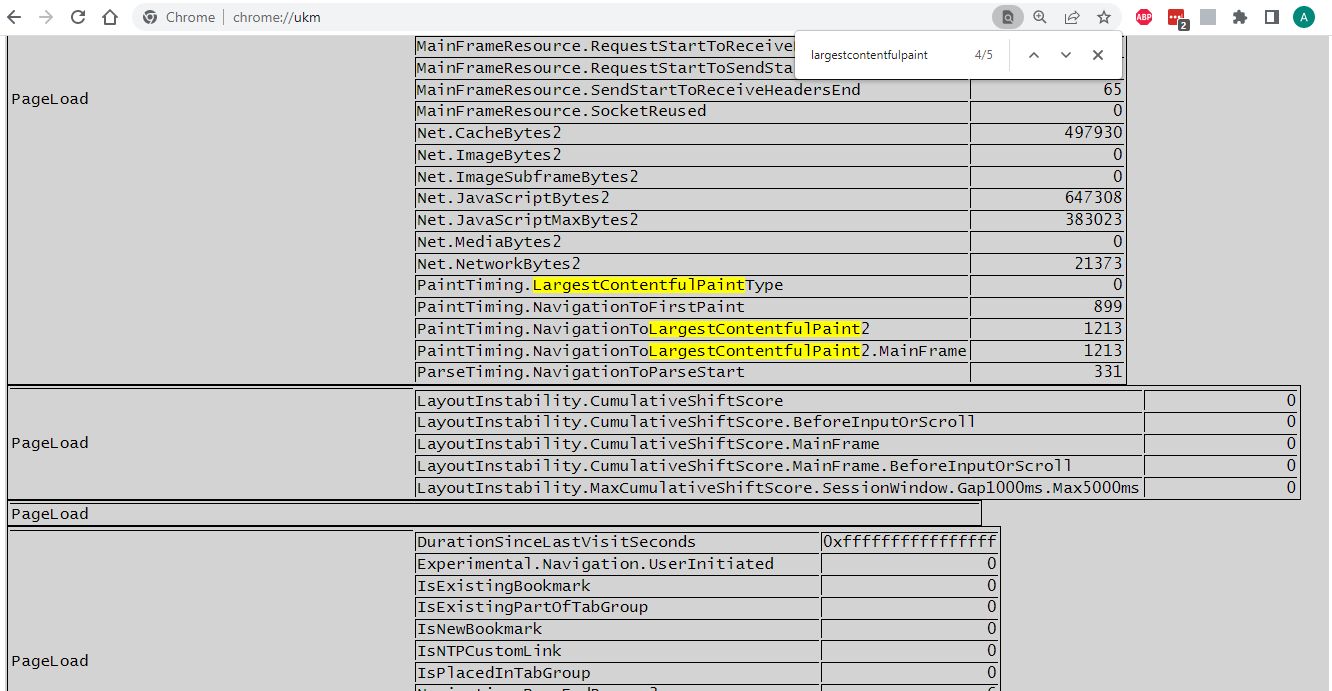Select the Net.CacheBytes2 metric name
1332x691 pixels.
pyautogui.click(x=489, y=133)
